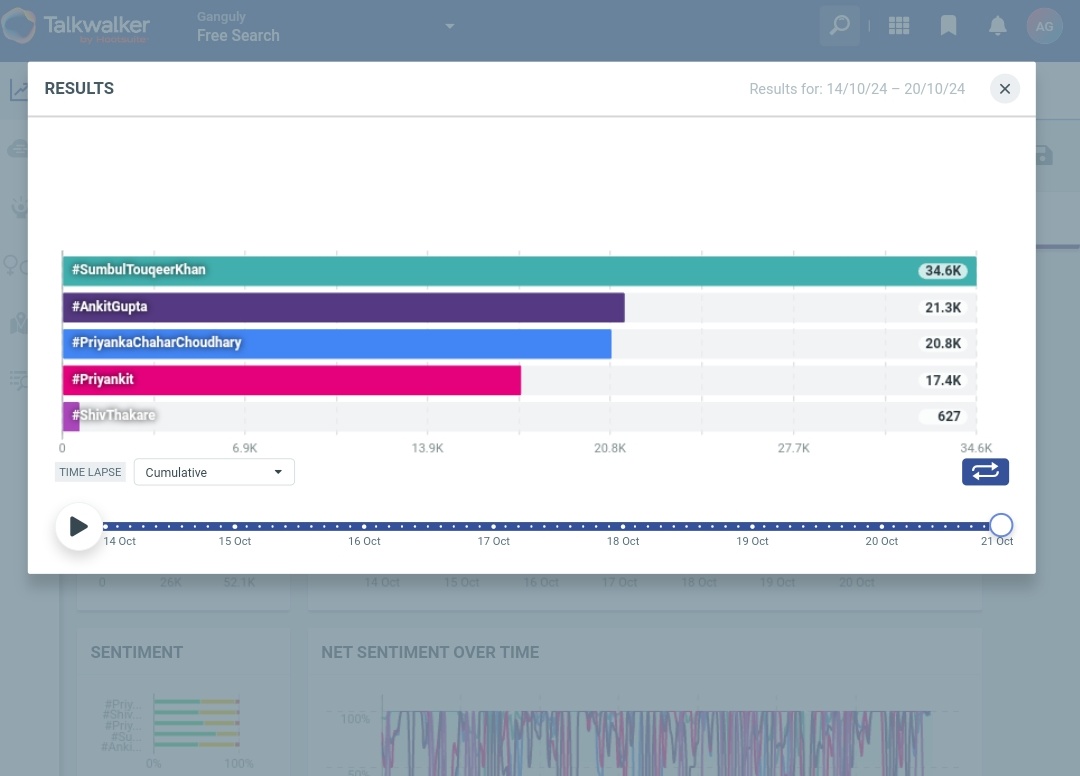This screenshot has height=776, width=1080.
Task: Click the timeline slider handle at 21 Oct
Action: [x=1001, y=525]
